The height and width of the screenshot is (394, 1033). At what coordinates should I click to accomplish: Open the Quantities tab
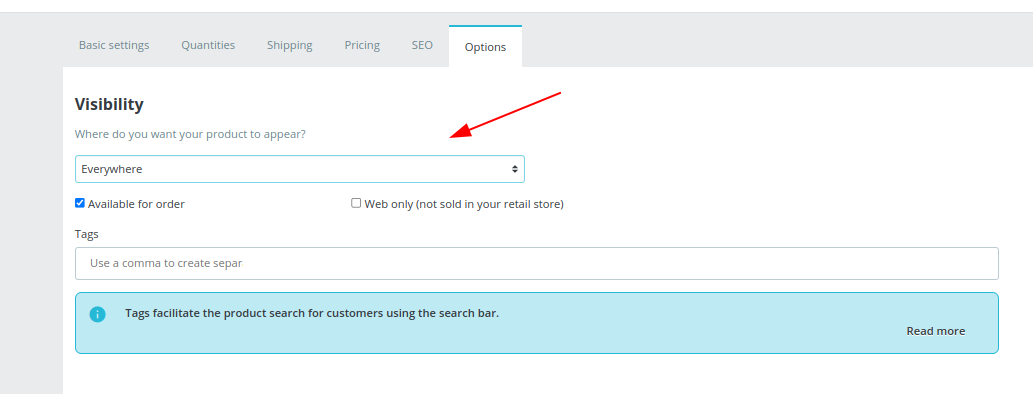tap(208, 45)
